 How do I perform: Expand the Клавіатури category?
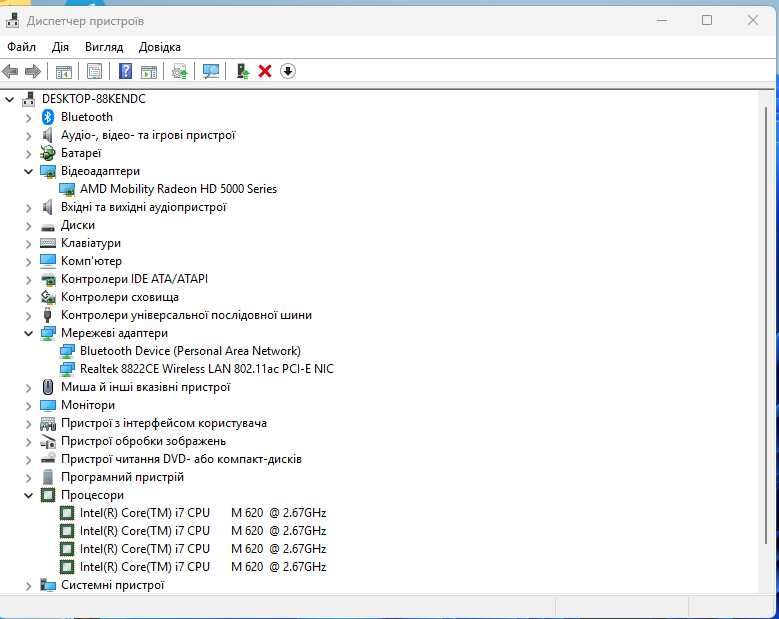[x=28, y=244]
